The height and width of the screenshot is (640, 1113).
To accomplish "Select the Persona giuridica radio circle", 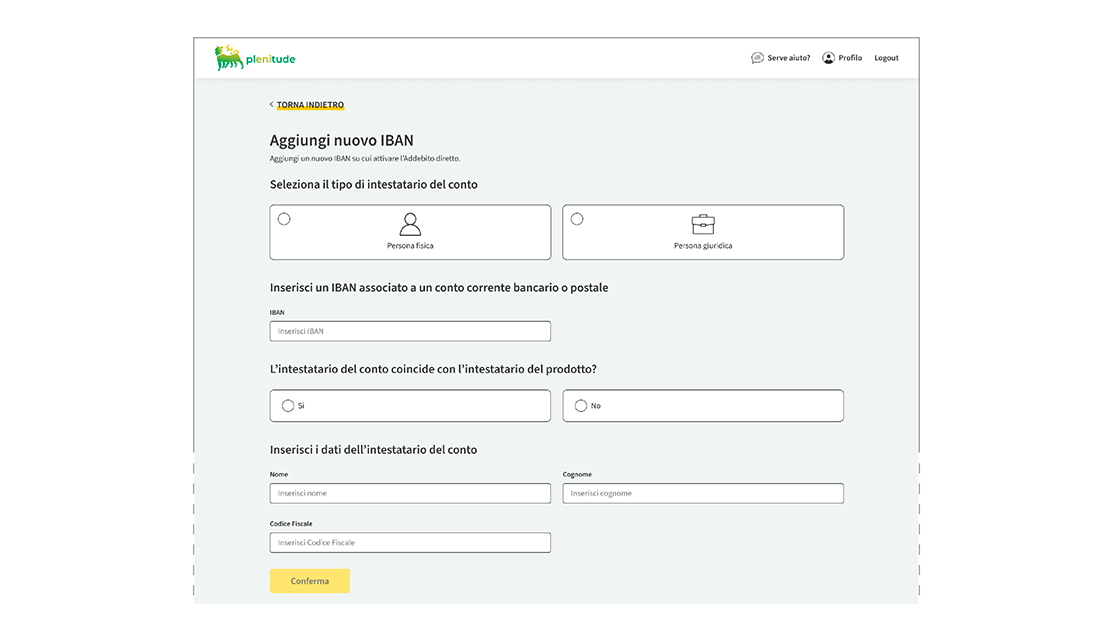I will pyautogui.click(x=577, y=219).
